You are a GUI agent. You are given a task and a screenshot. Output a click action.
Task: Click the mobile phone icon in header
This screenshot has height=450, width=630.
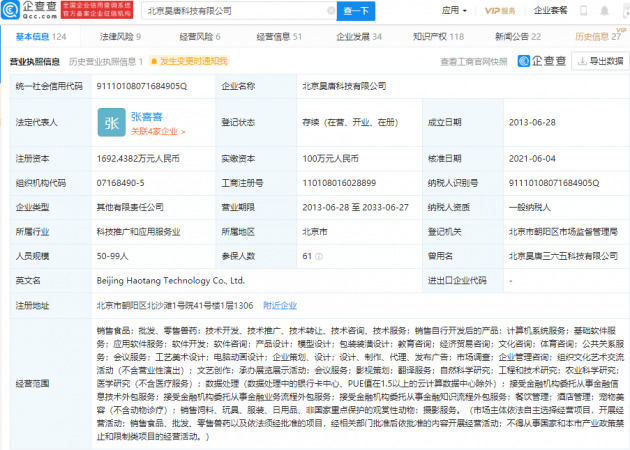coord(583,10)
